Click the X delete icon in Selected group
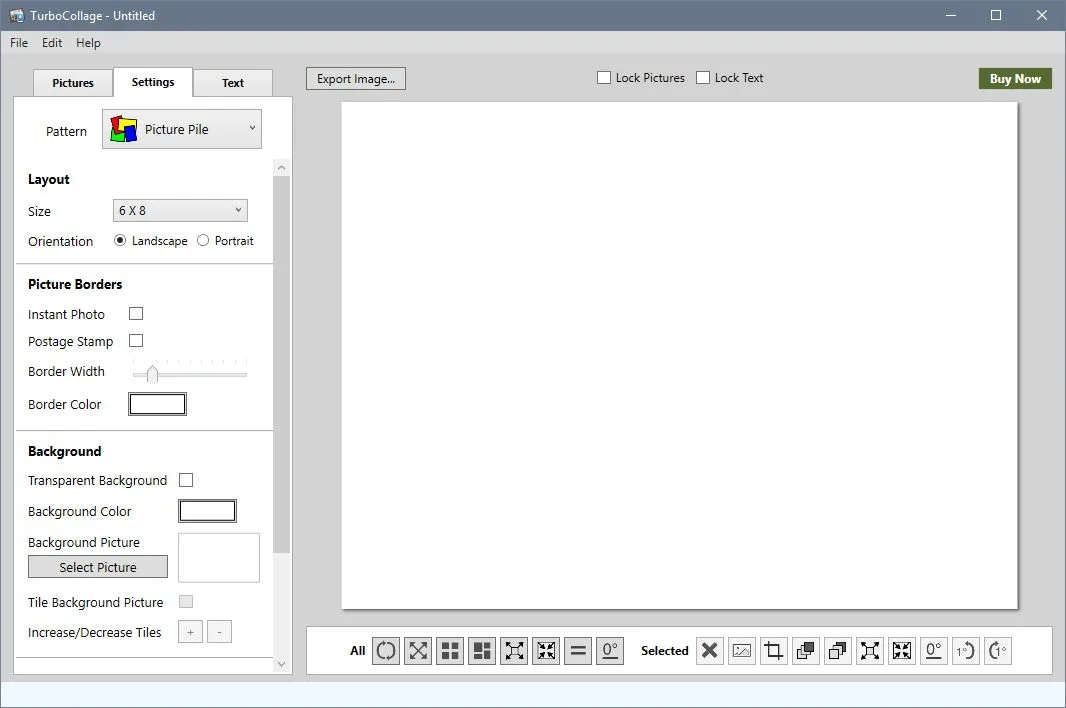 click(710, 651)
